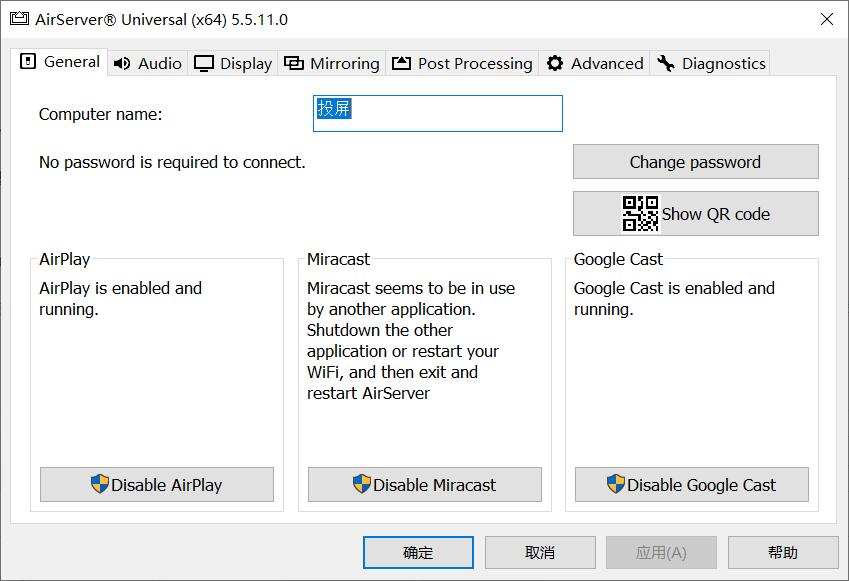Image resolution: width=849 pixels, height=581 pixels.
Task: Click the computer name input field
Action: point(437,113)
